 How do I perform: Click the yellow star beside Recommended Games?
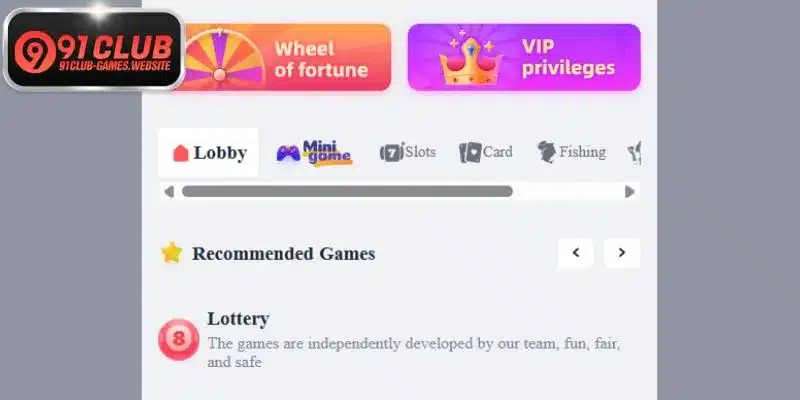[172, 253]
